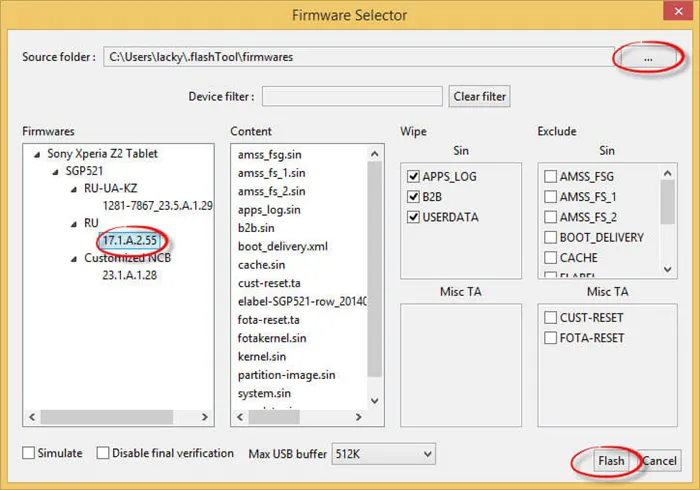
Task: Select apps_log.sin in Content list
Action: (269, 210)
